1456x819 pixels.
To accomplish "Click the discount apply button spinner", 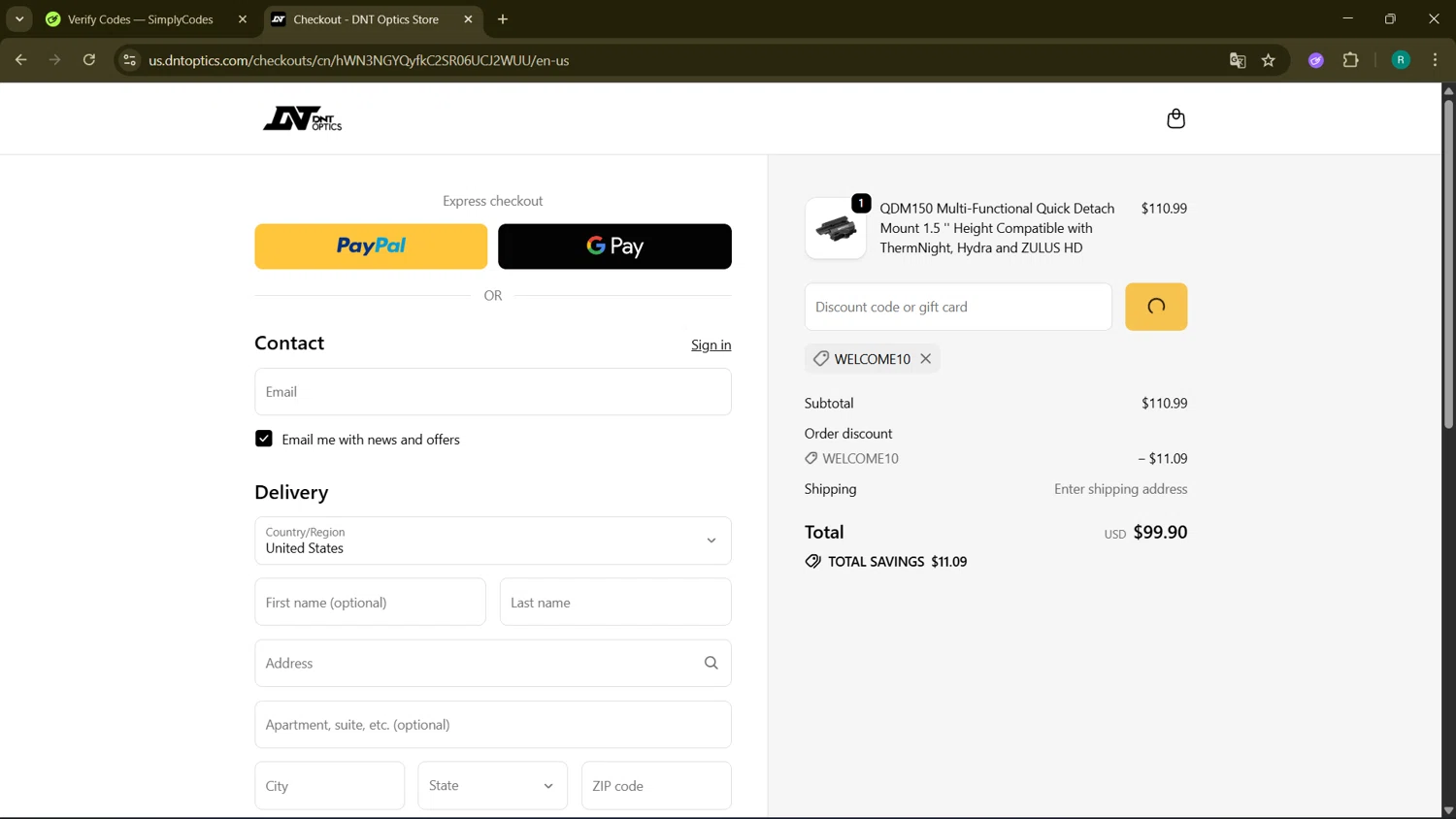I will click(x=1156, y=307).
